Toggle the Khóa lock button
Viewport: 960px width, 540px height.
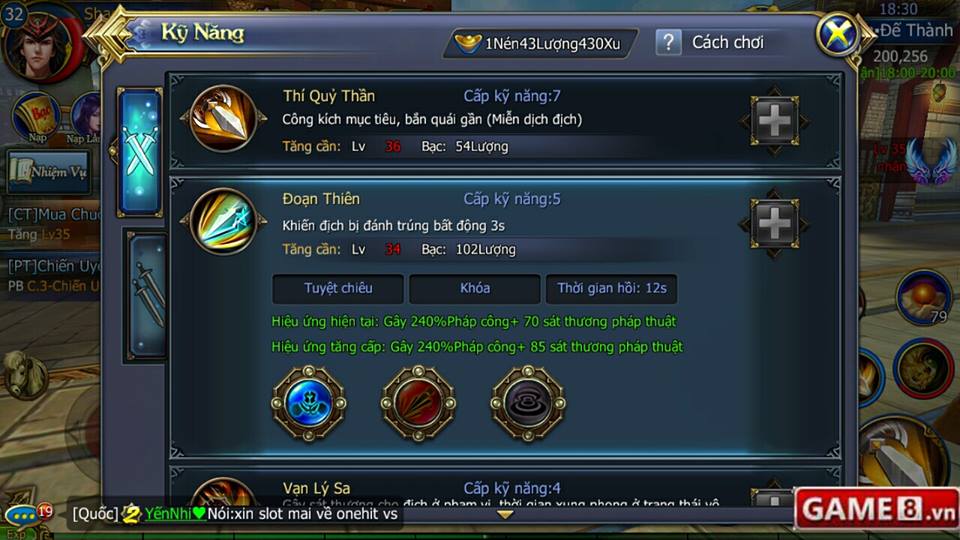point(474,288)
